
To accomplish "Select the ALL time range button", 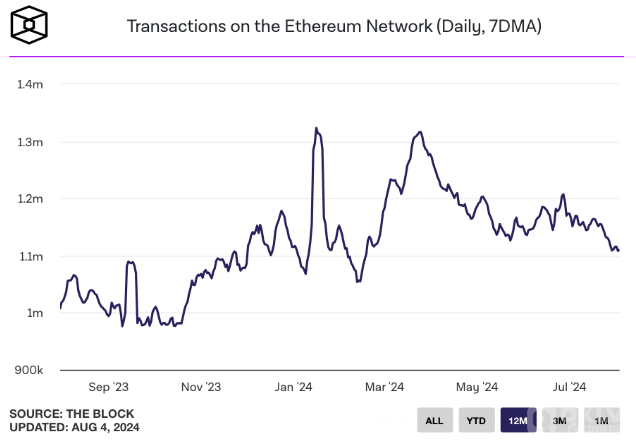I will coord(434,421).
